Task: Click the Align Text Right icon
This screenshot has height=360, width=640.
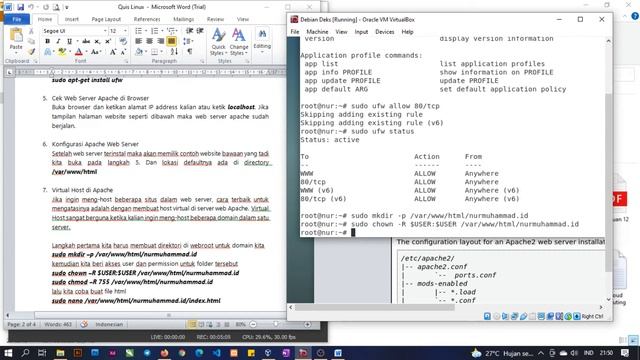Action: pos(160,41)
